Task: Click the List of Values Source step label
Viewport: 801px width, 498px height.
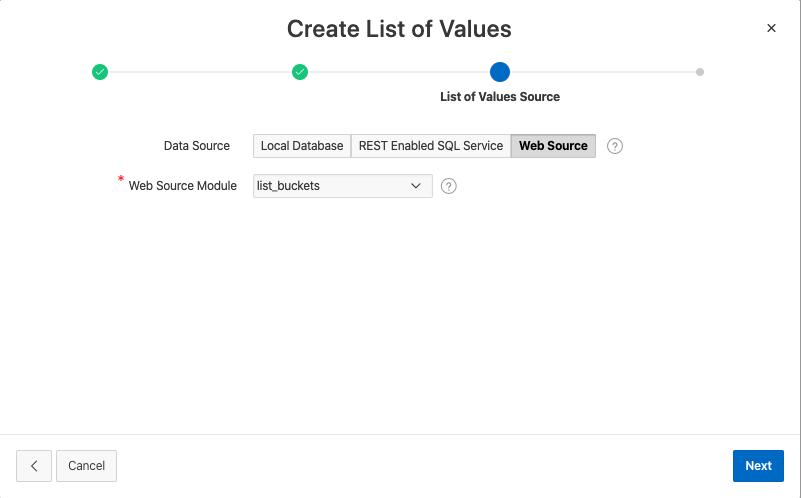Action: click(500, 97)
